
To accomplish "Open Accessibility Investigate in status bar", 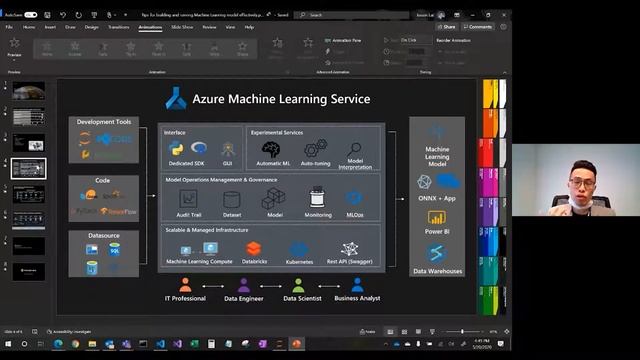I will click(69, 331).
